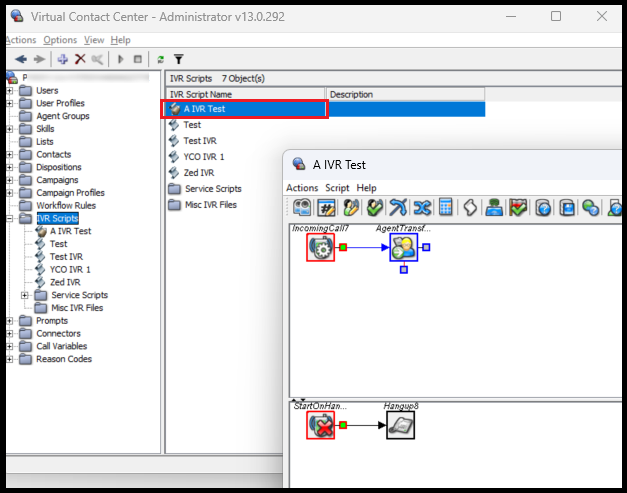Expand the User Profiles folder

(10, 104)
